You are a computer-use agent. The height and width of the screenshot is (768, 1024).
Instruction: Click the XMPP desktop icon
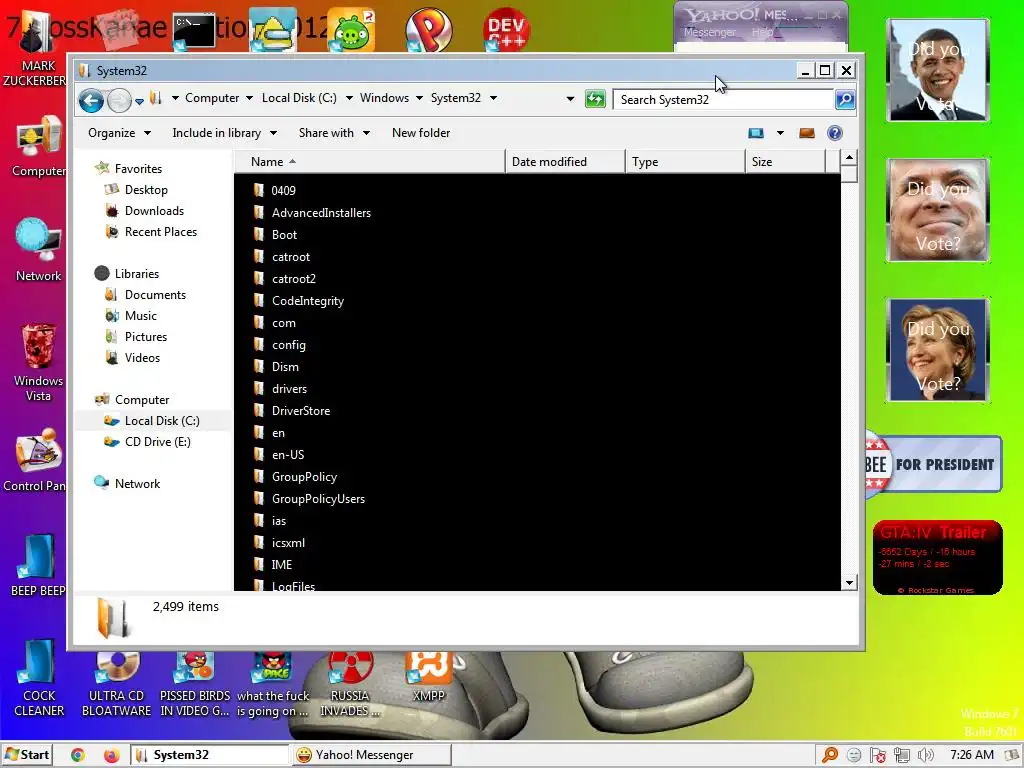pyautogui.click(x=428, y=677)
